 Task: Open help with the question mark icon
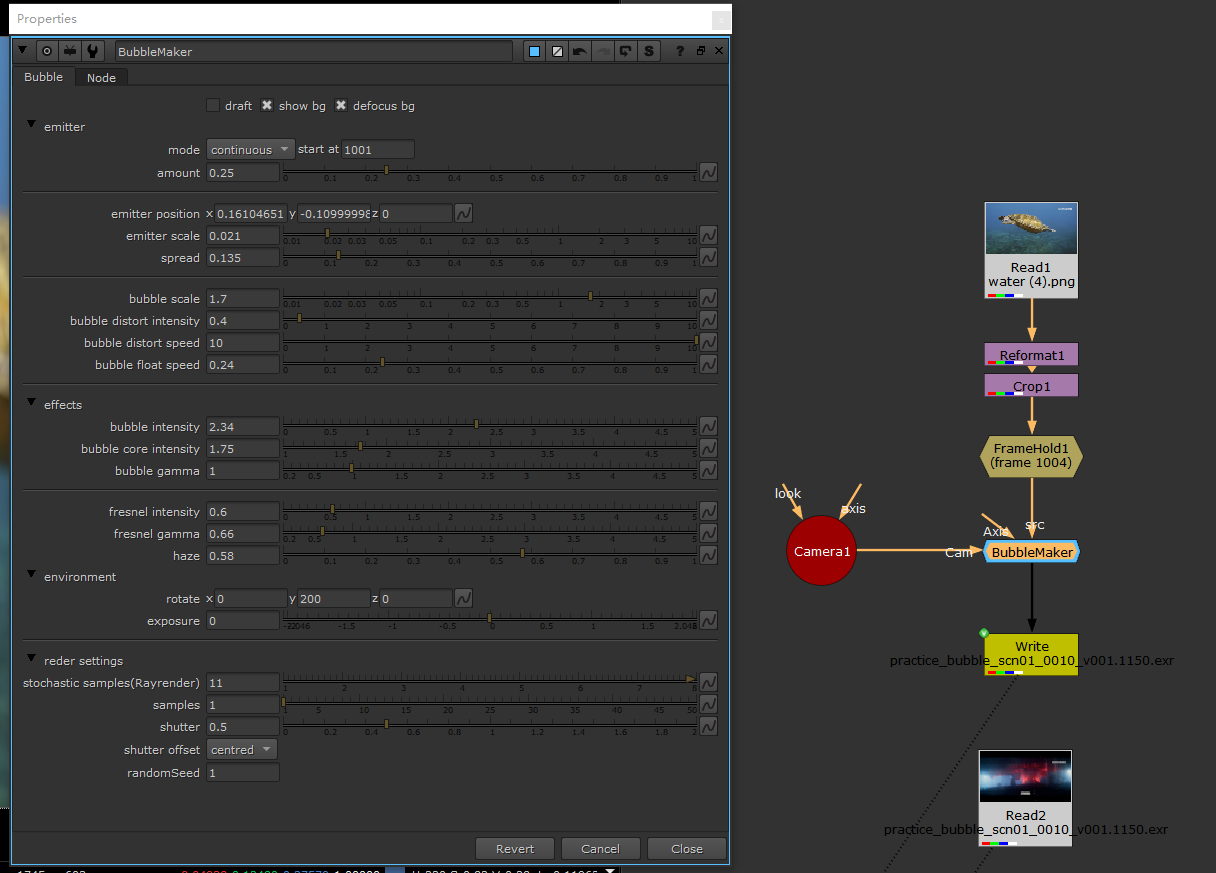coord(680,51)
